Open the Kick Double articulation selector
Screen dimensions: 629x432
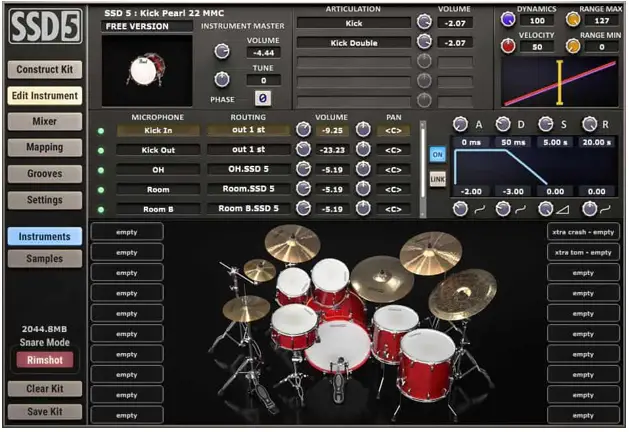click(354, 43)
